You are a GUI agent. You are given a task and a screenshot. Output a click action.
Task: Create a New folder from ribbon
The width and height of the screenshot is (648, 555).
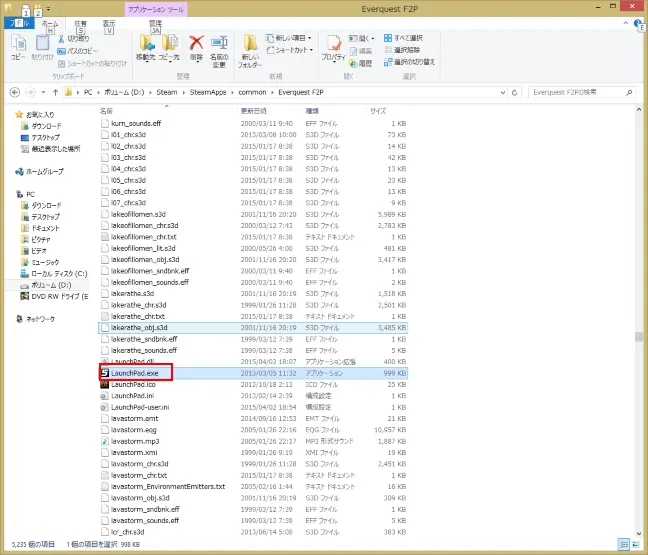point(250,51)
